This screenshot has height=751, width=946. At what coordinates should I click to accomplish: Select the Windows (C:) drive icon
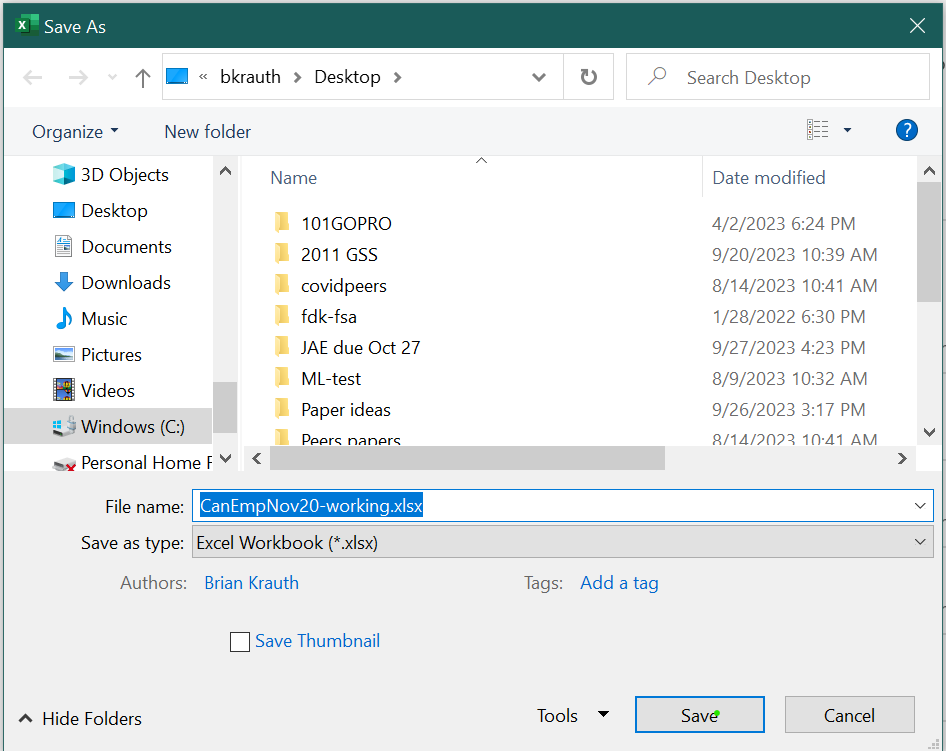coord(62,425)
